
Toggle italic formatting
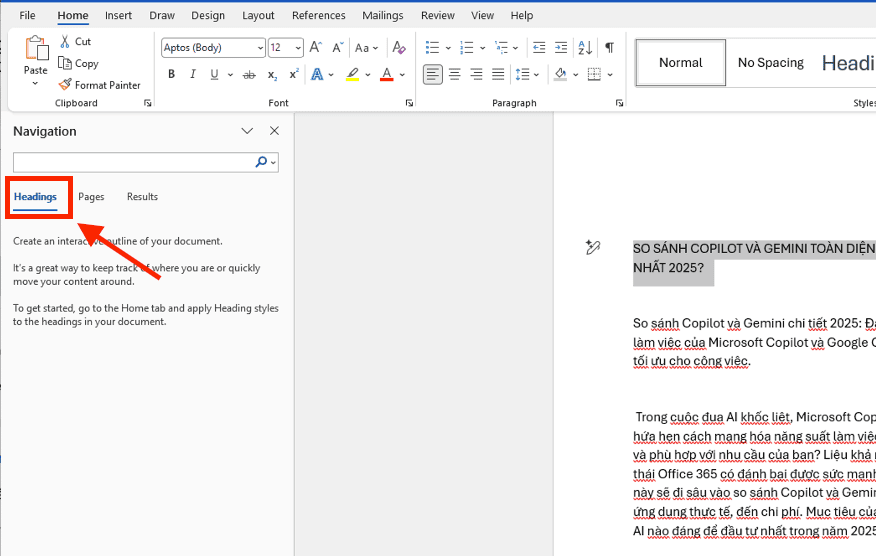[192, 74]
